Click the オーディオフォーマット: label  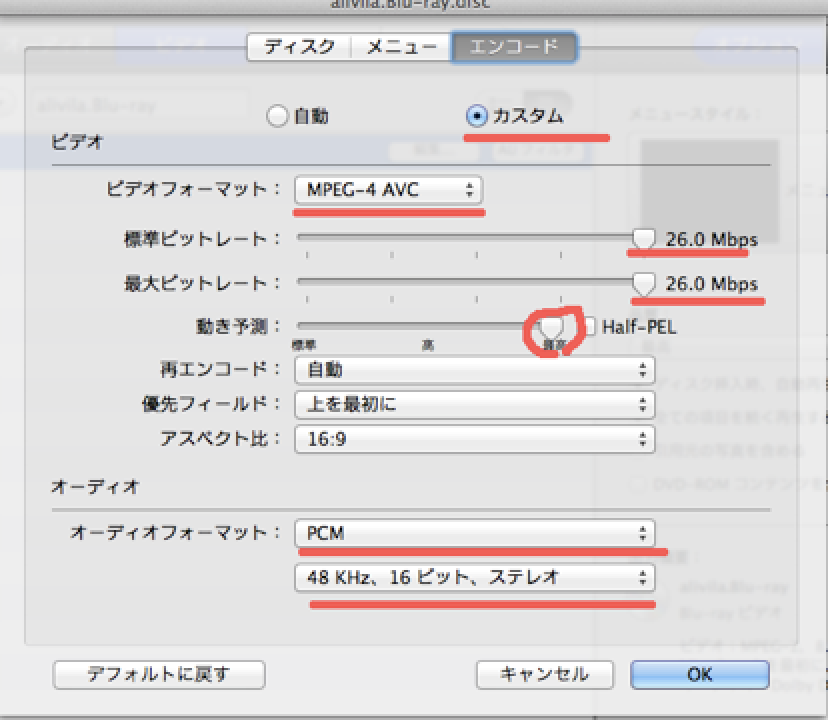175,532
